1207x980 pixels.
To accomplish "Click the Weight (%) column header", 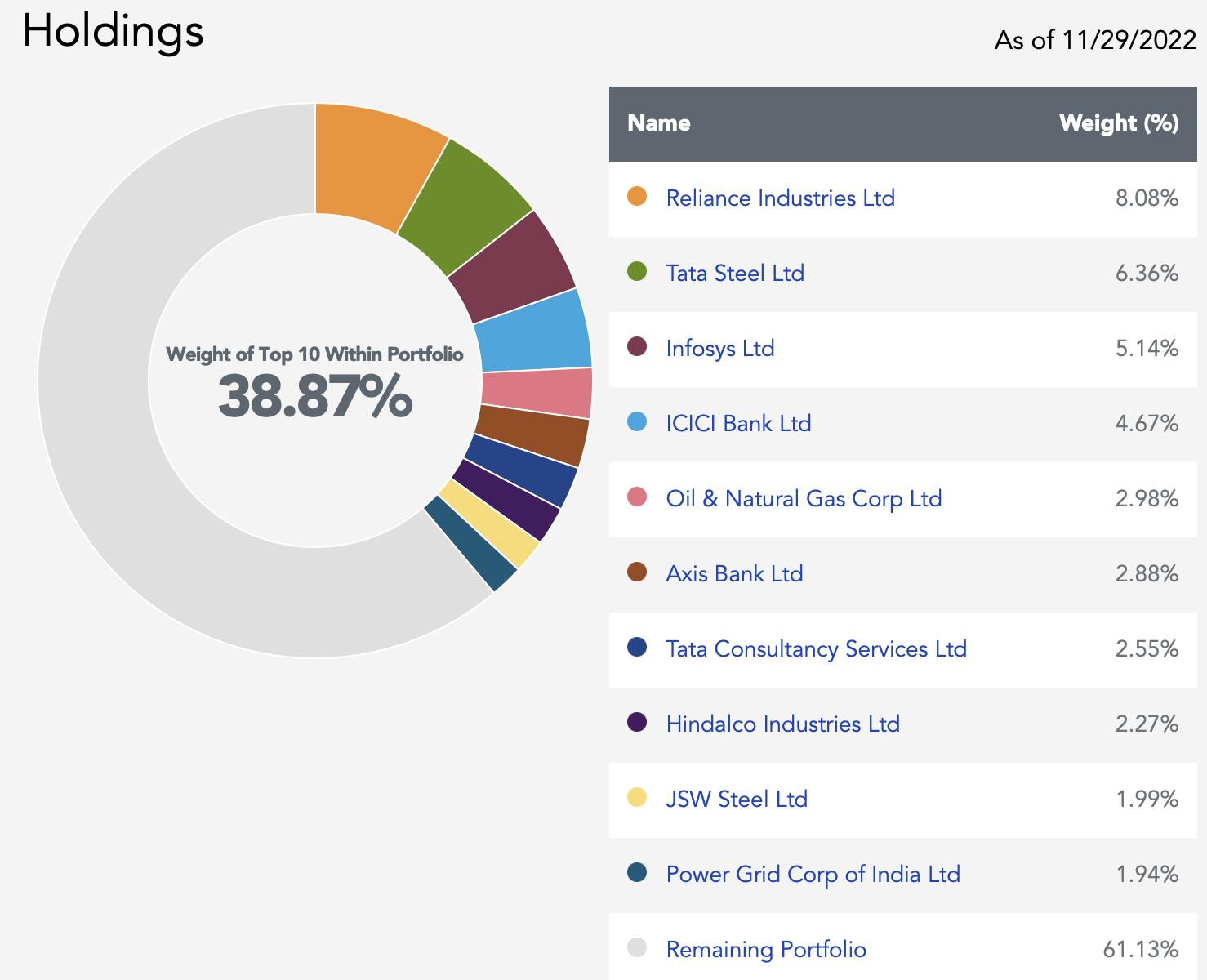I will [x=1119, y=123].
